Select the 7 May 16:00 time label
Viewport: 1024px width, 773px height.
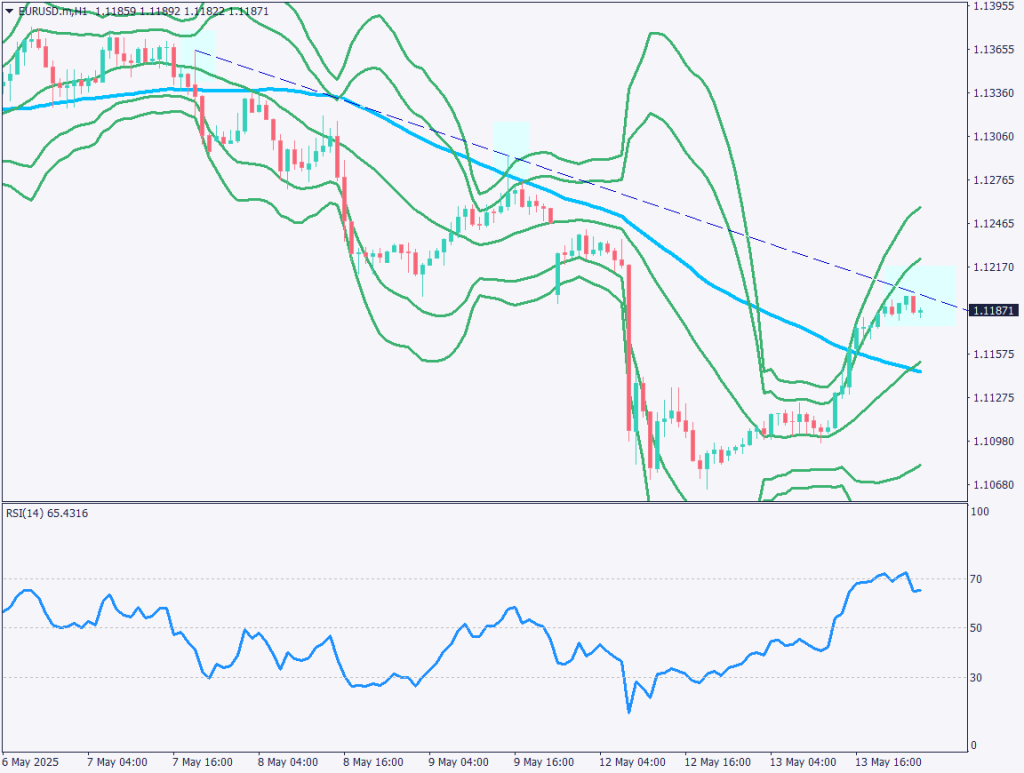pyautogui.click(x=202, y=763)
